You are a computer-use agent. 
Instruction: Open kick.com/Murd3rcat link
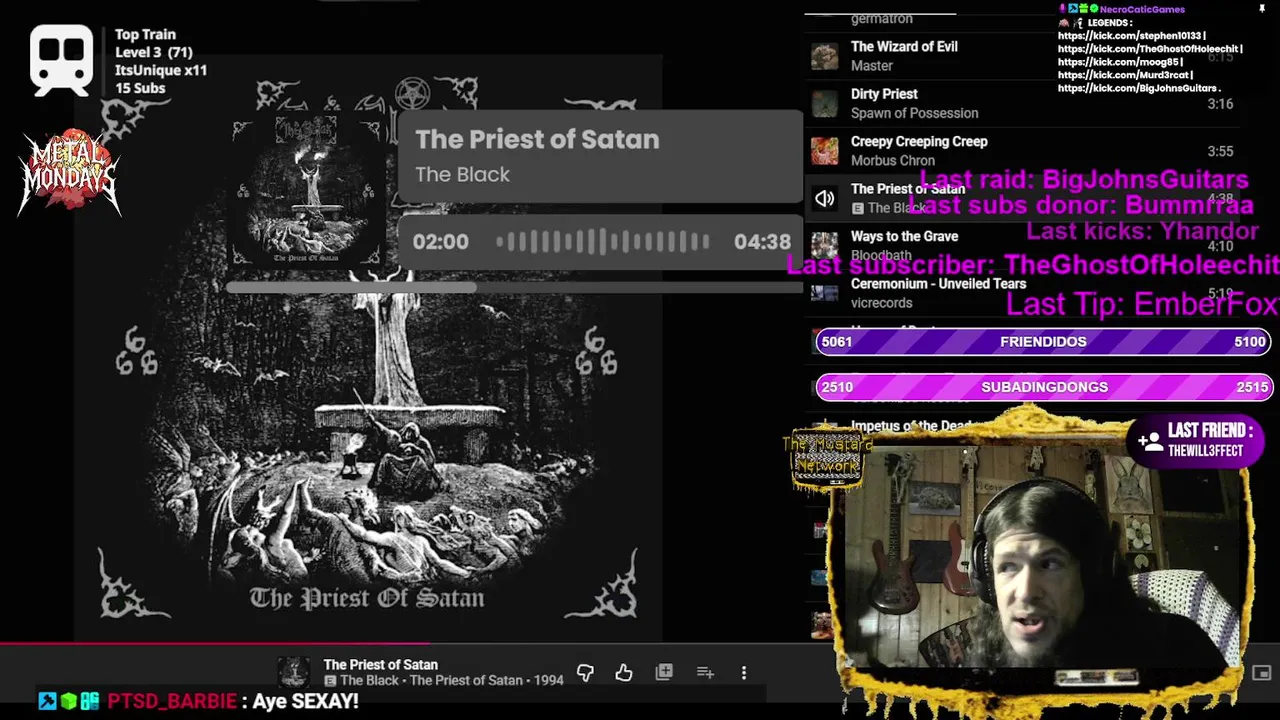[x=1126, y=75]
